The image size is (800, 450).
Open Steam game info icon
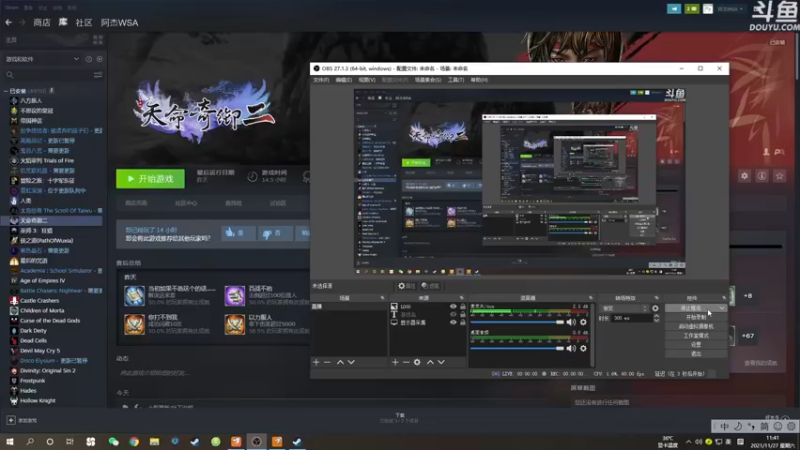pos(762,176)
